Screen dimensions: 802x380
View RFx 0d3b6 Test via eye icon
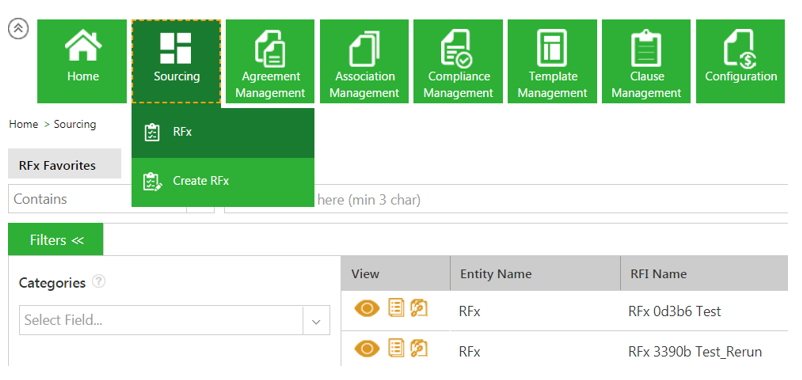pyautogui.click(x=367, y=308)
